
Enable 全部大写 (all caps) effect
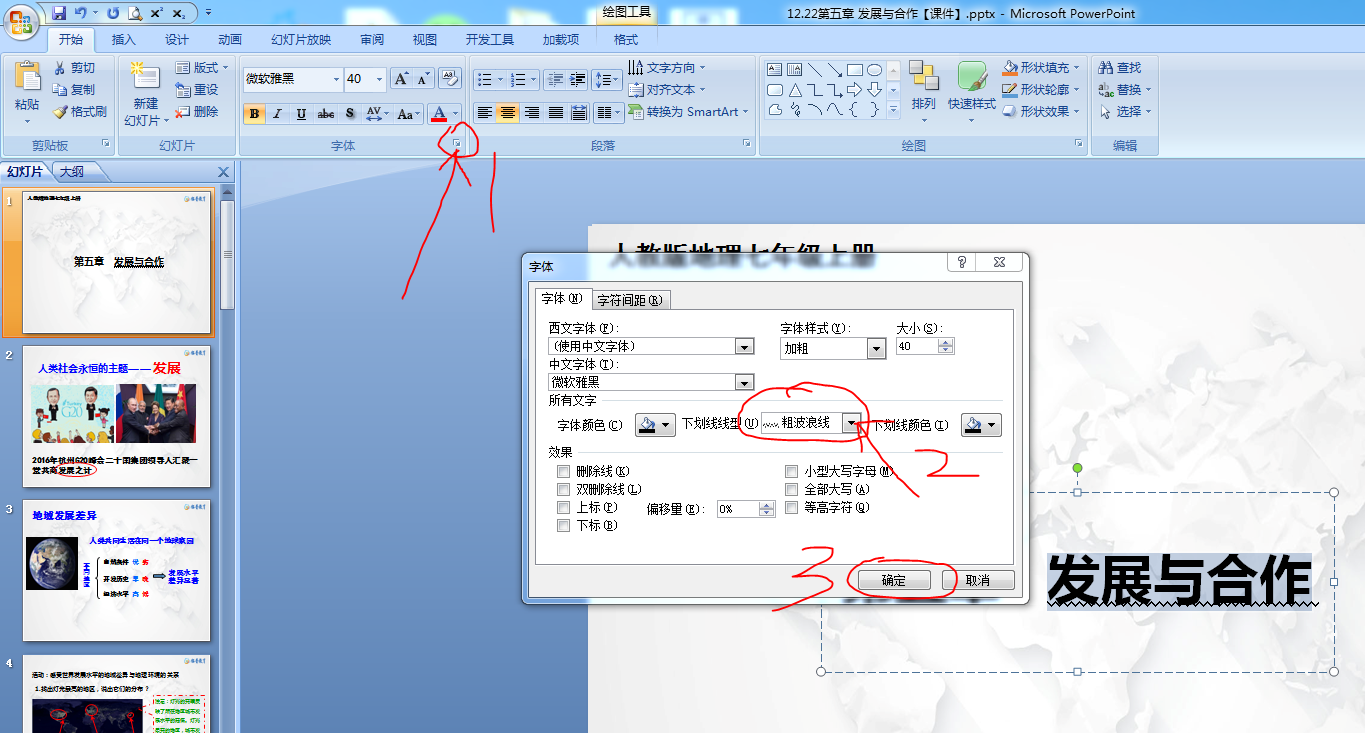(793, 489)
